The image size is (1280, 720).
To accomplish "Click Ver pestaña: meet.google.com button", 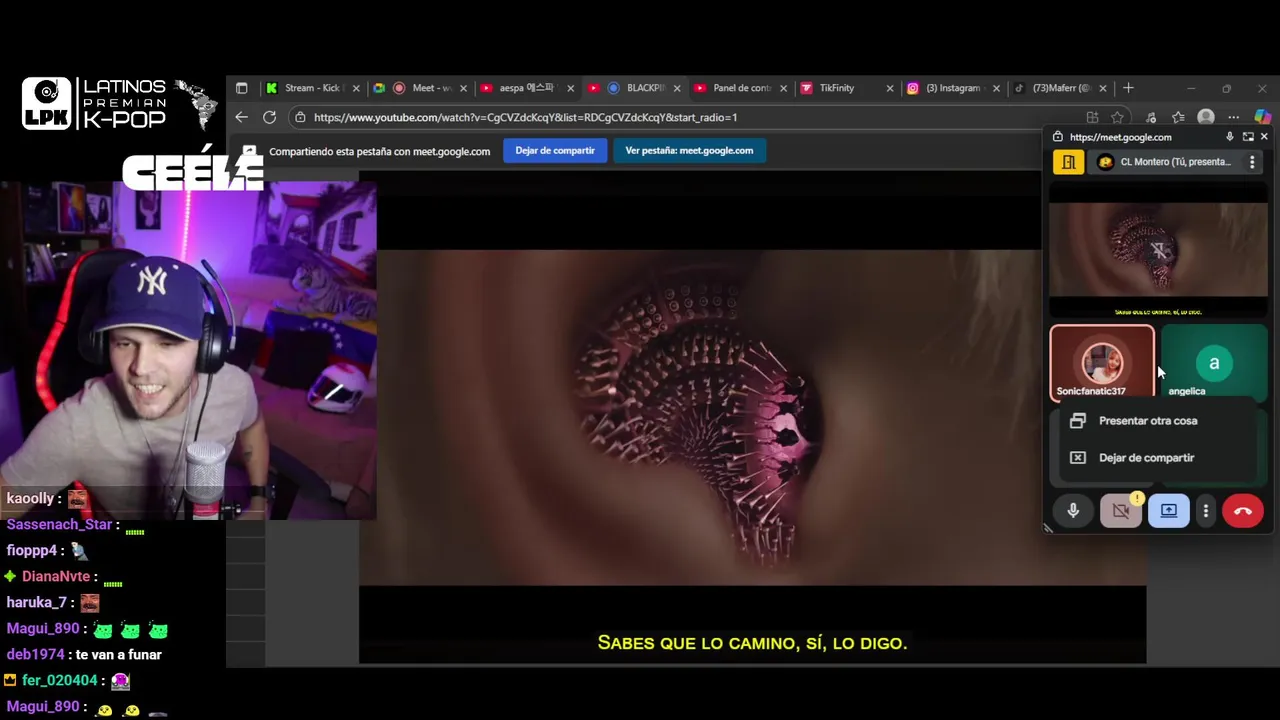I will coord(689,151).
